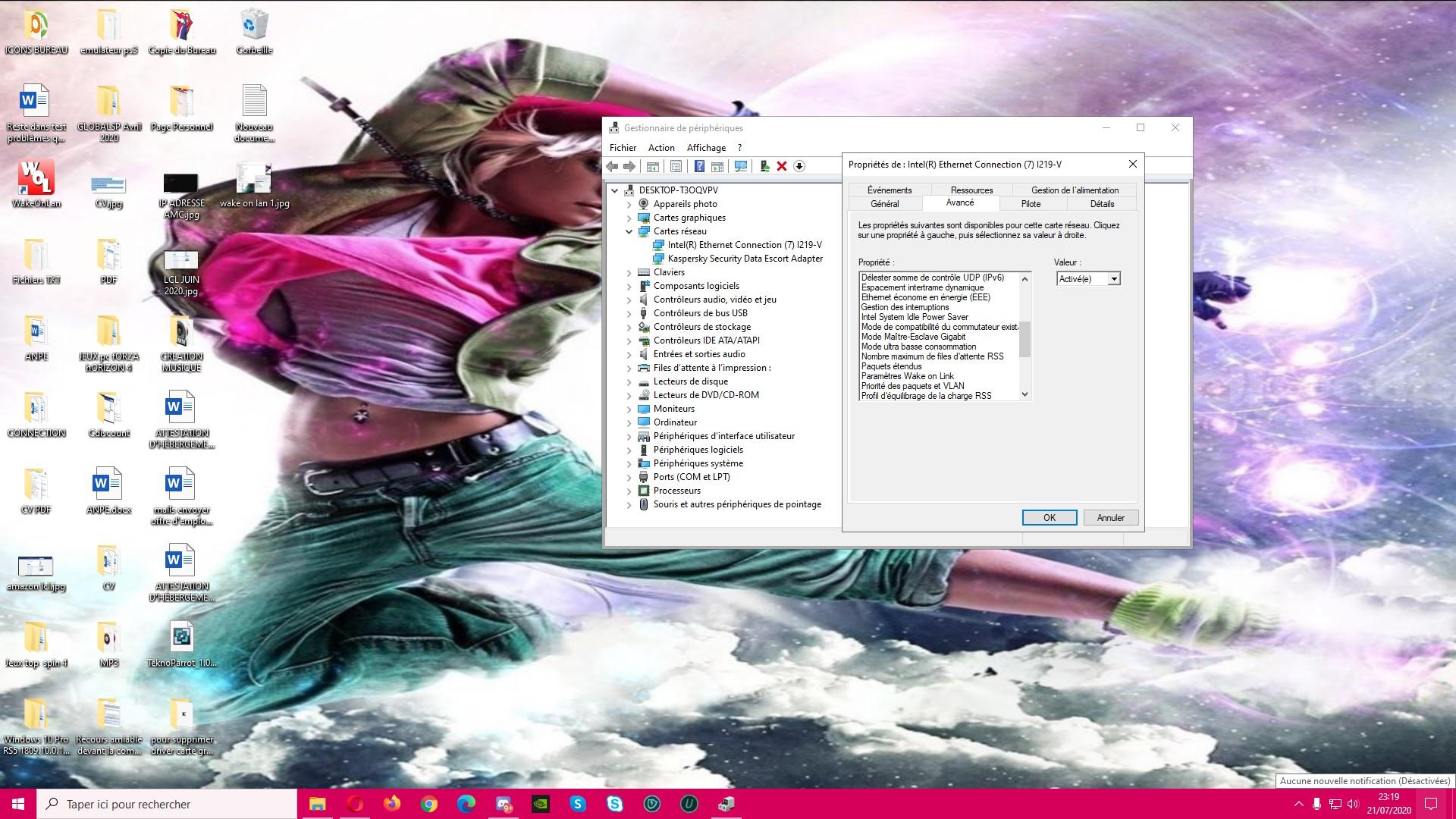
Task: Select Paramètres Wake on Link property
Action: [x=908, y=376]
